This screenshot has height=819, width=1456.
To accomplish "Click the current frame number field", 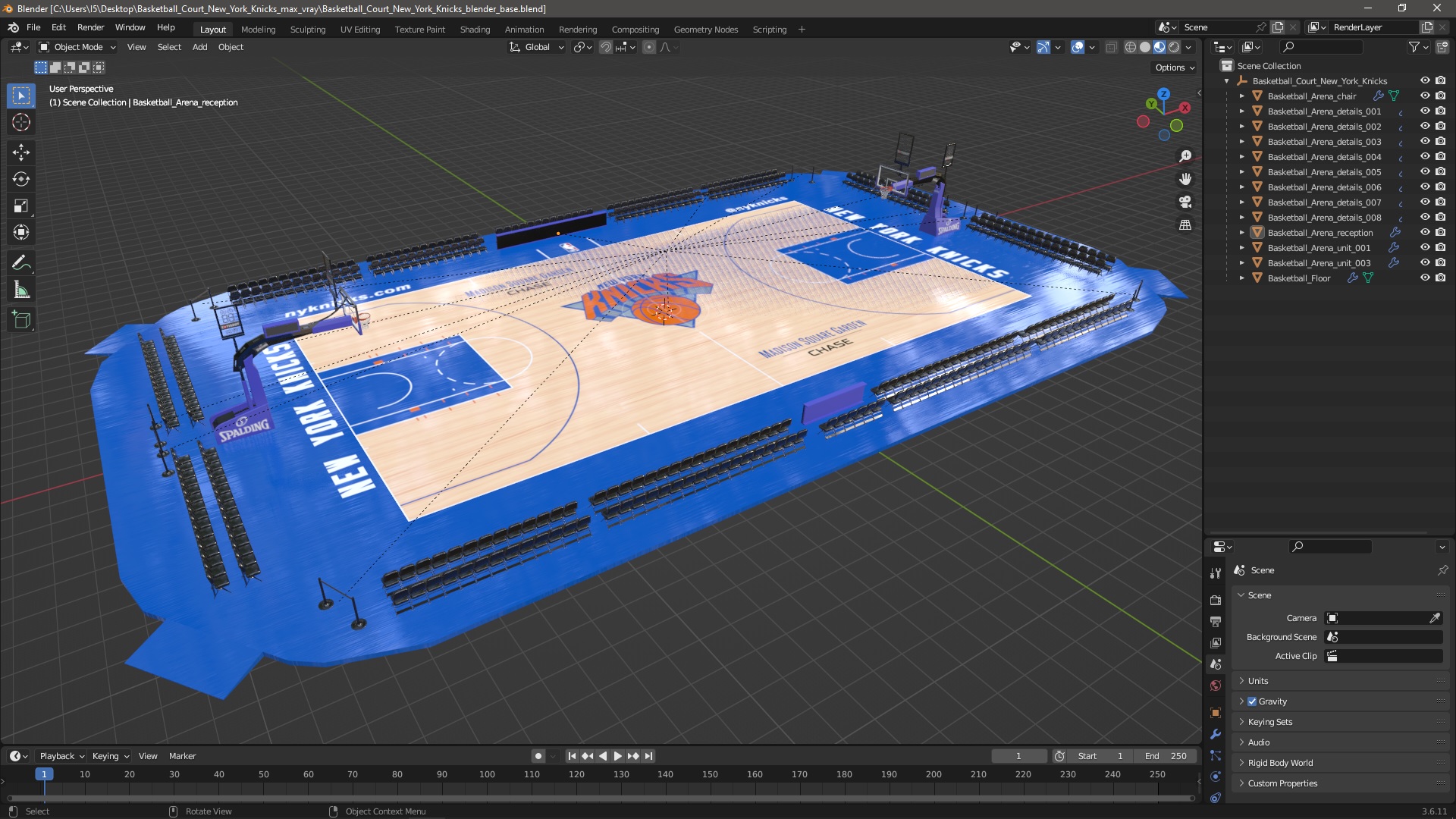I will tap(1018, 756).
